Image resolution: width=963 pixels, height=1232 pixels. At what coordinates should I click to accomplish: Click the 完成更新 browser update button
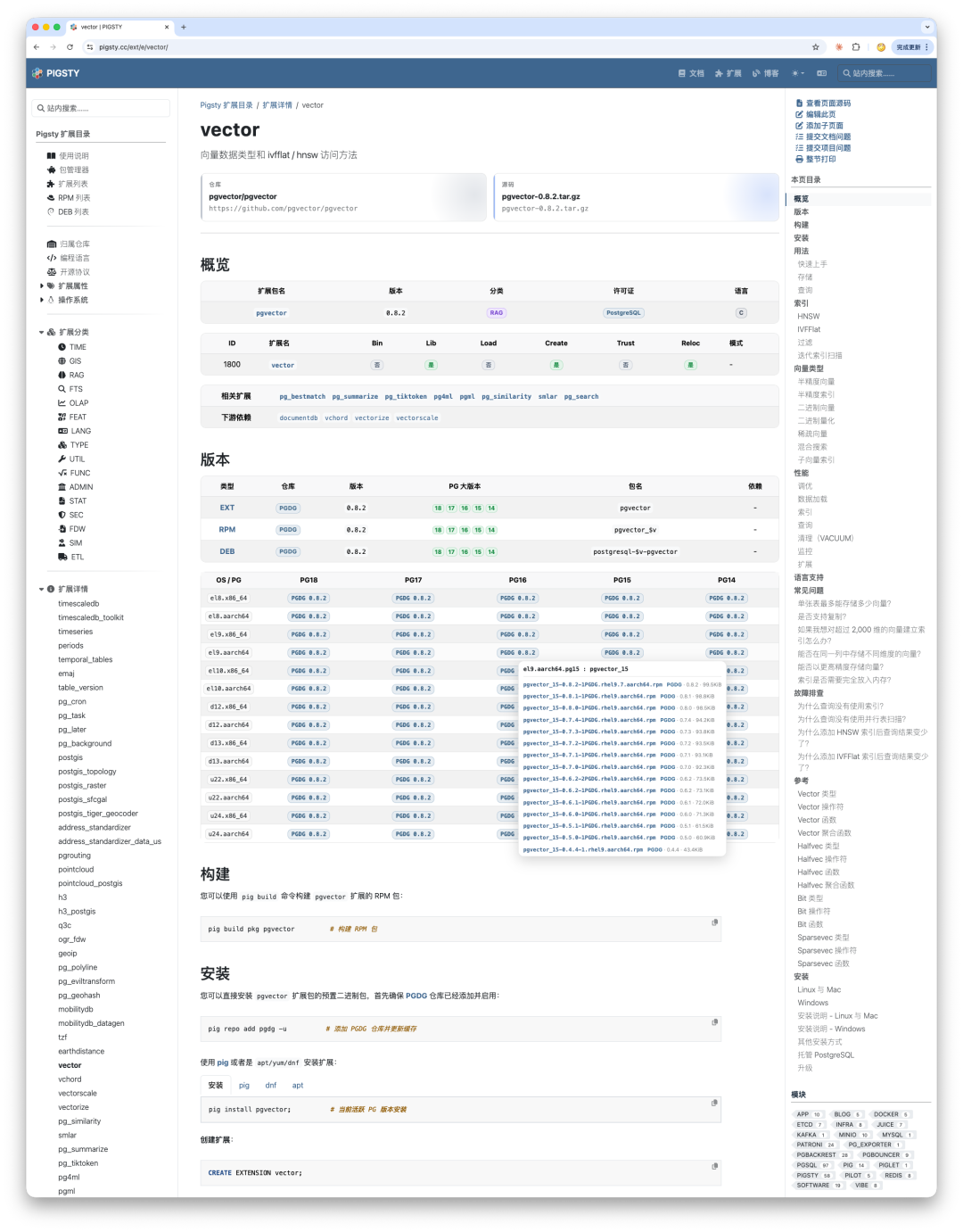click(x=912, y=47)
